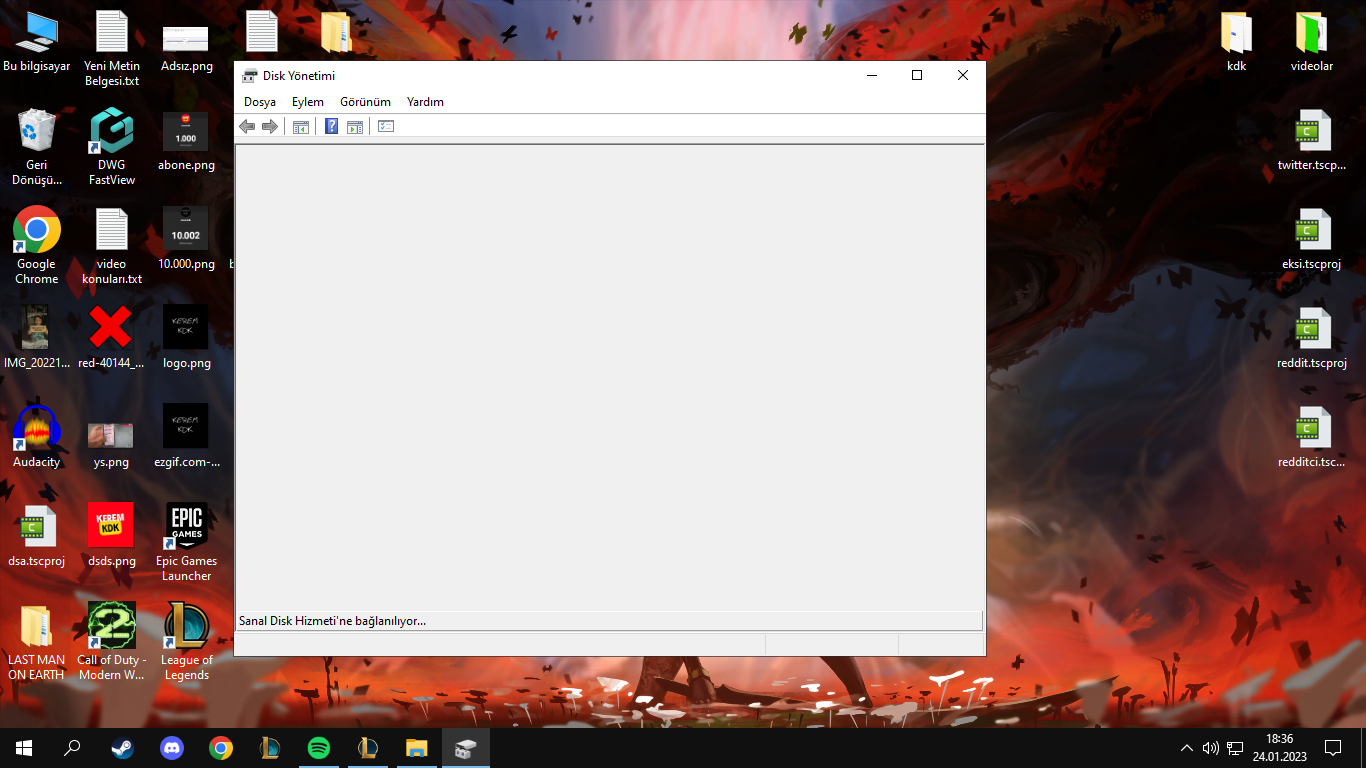Open the Görünüm menu
Screen dimensions: 1366x768
tap(365, 102)
